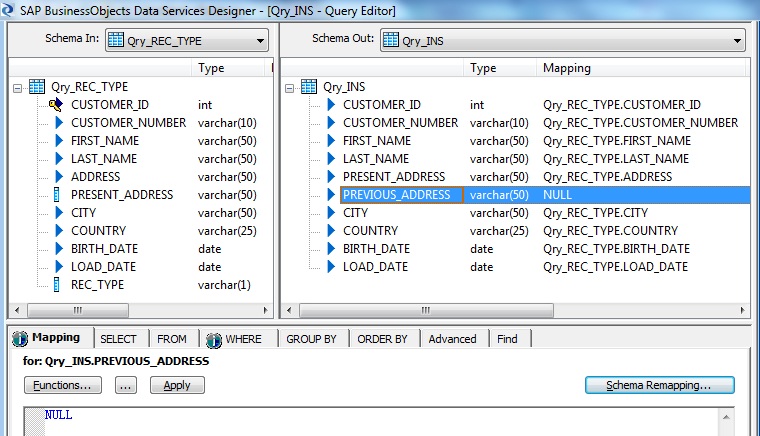Switch to the FROM tab
Screen dimensions: 760x436
[172, 339]
